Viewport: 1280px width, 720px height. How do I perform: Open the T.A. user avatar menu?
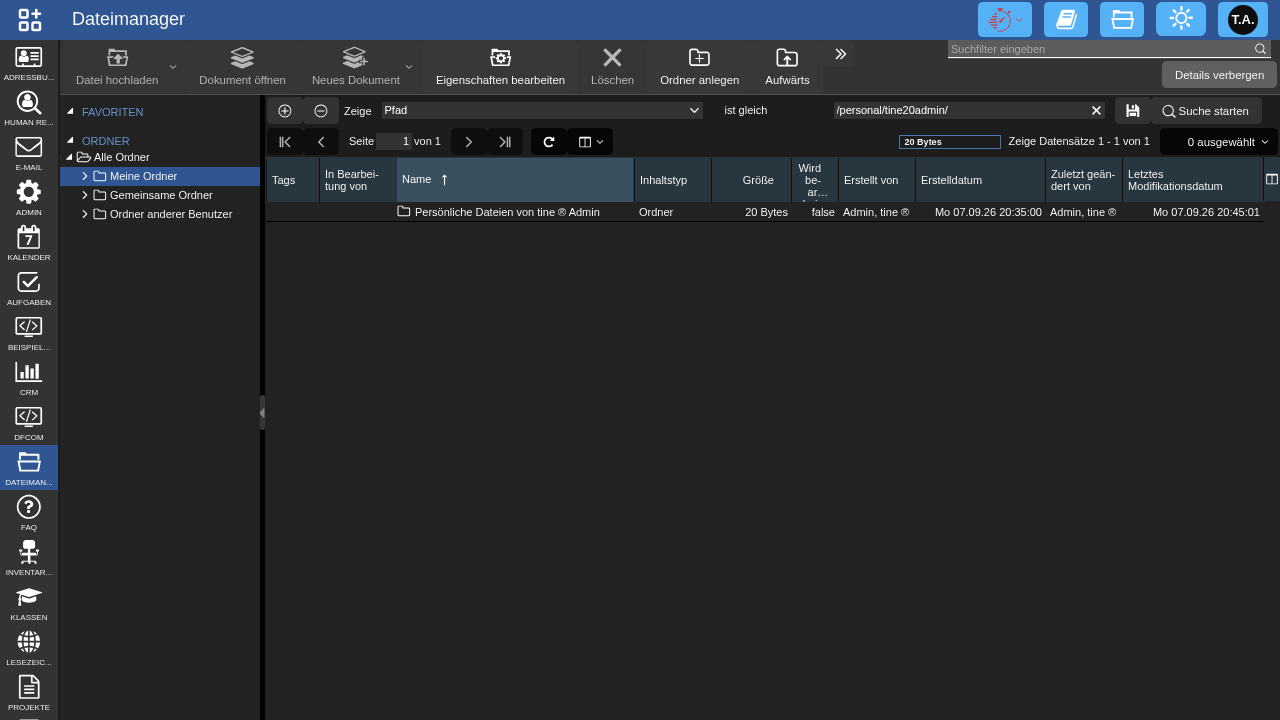point(1243,19)
